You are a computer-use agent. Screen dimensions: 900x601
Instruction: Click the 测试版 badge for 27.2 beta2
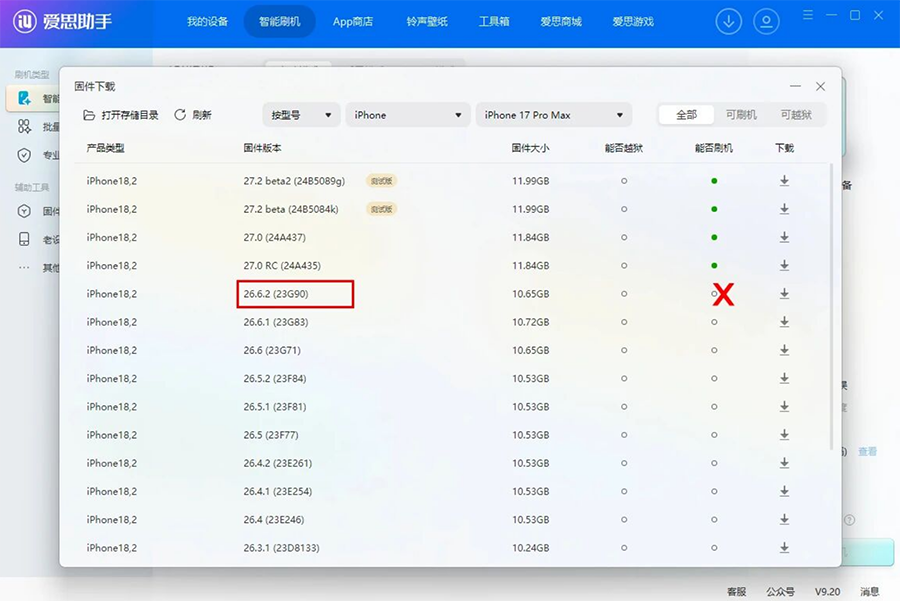point(382,181)
